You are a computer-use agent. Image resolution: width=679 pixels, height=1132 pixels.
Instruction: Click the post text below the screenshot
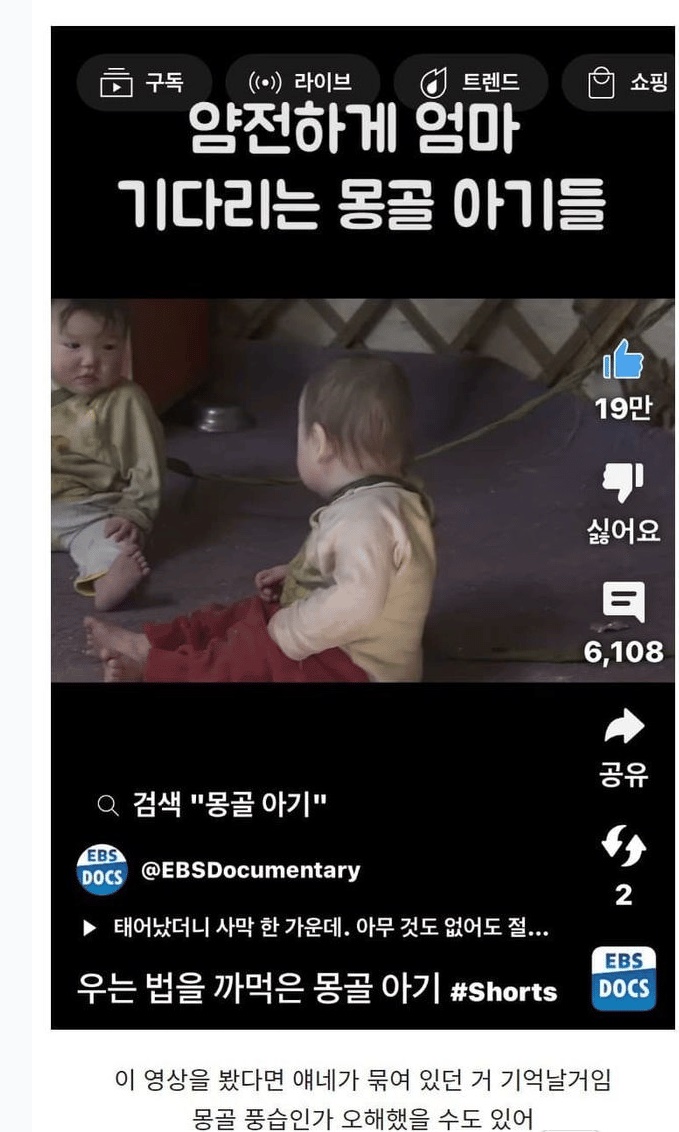click(363, 1097)
